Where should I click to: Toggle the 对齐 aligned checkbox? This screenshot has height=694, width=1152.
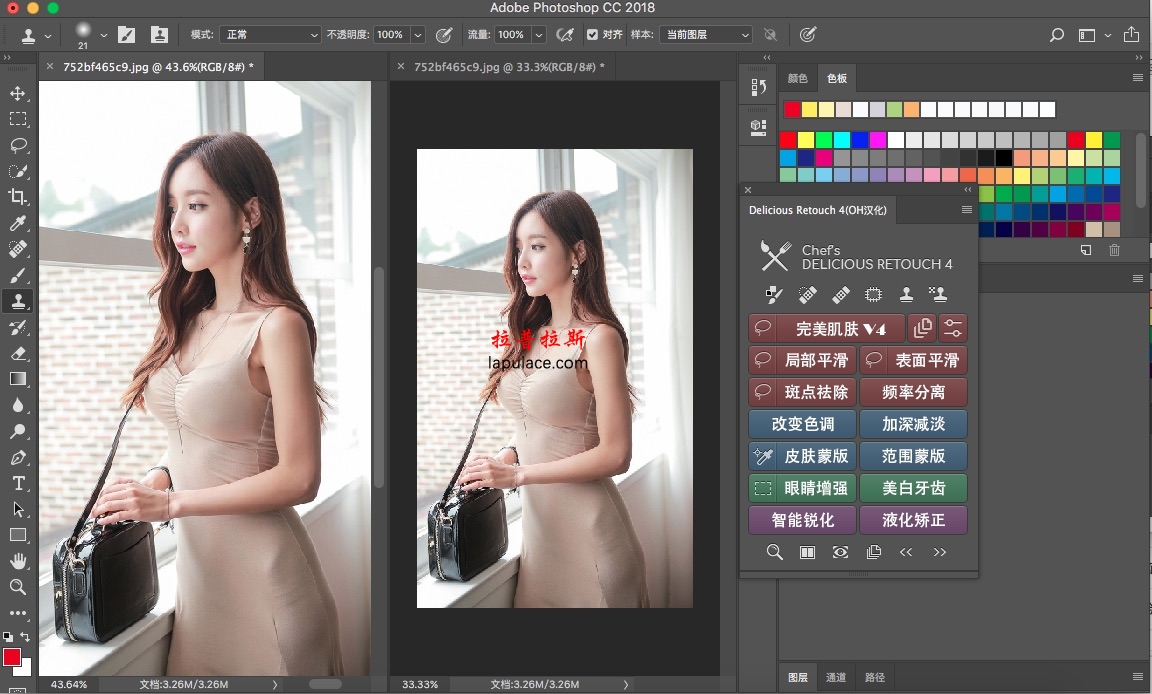(592, 35)
